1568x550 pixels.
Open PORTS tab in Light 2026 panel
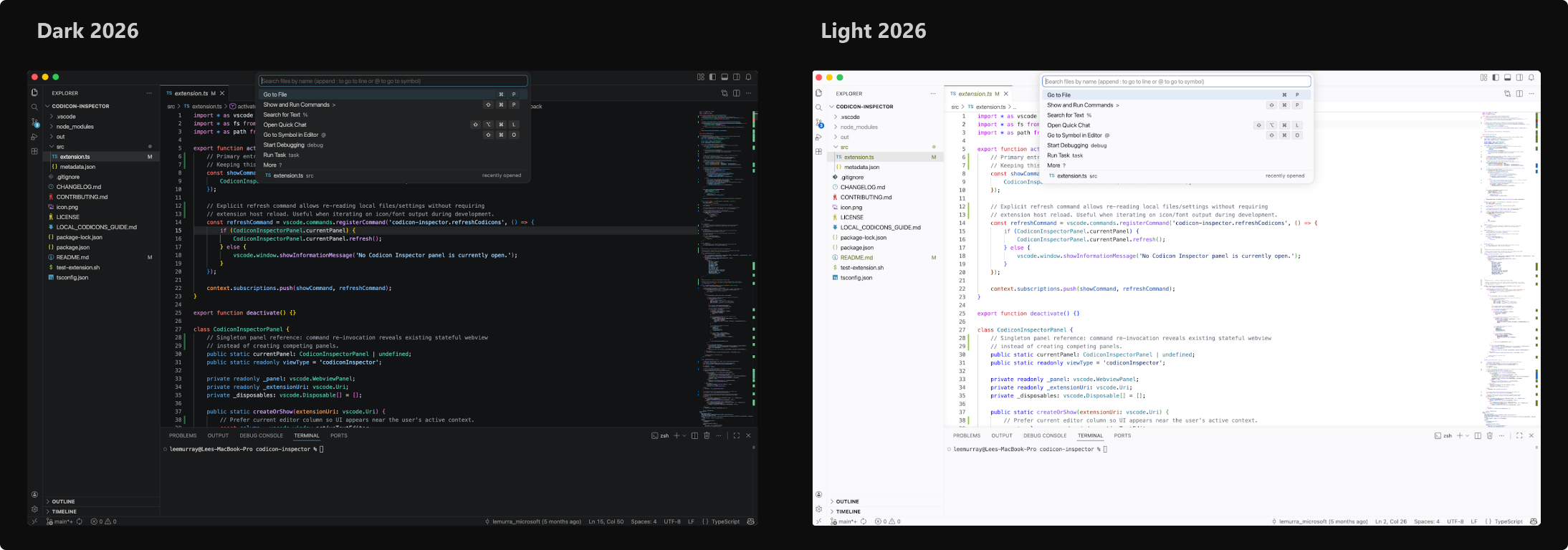pyautogui.click(x=1122, y=435)
